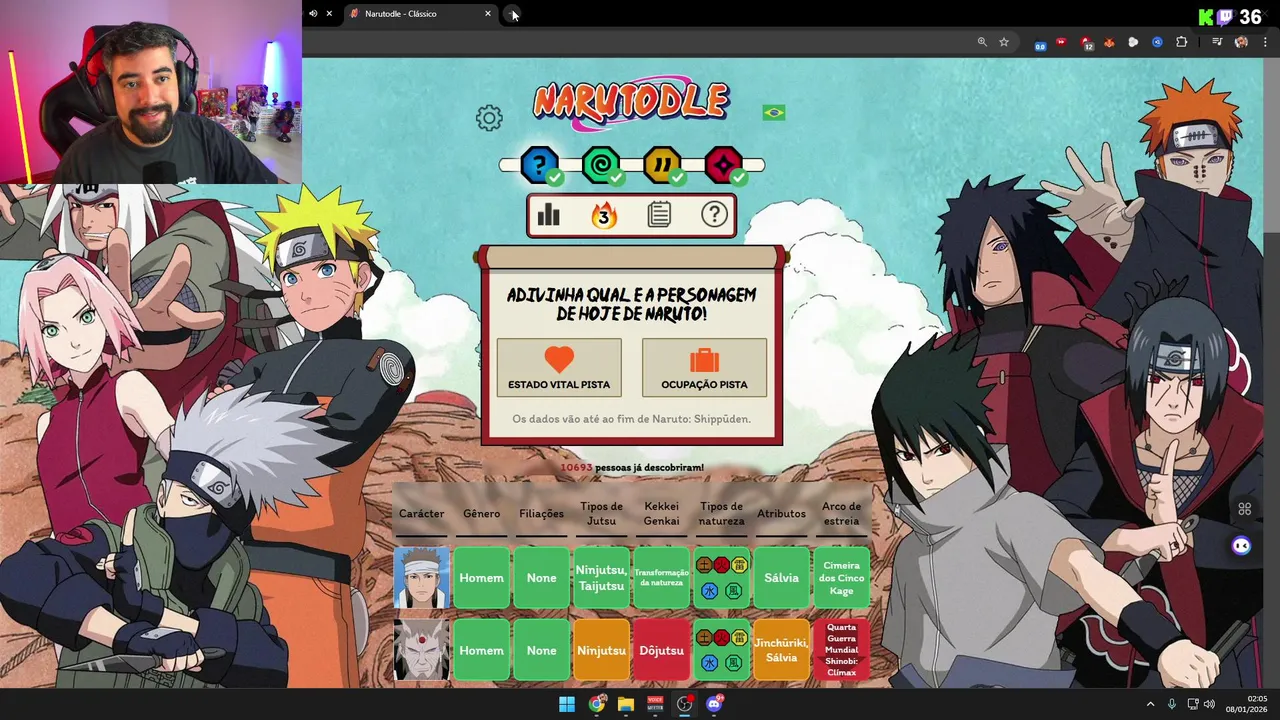Click the Quarta Guerra Mundial Shinobi cell

tap(841, 650)
